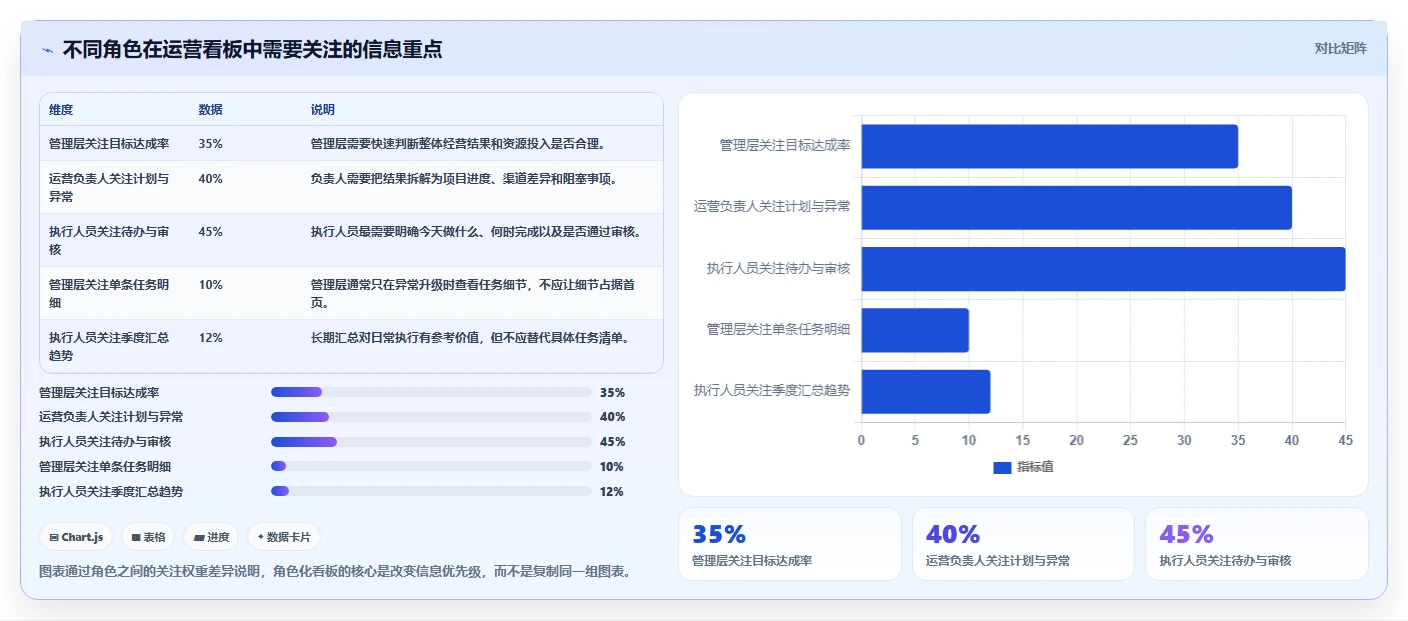The height and width of the screenshot is (621, 1408).
Task: Click the chart bar for 执行人员关注待办与审核
Action: [x=1103, y=269]
